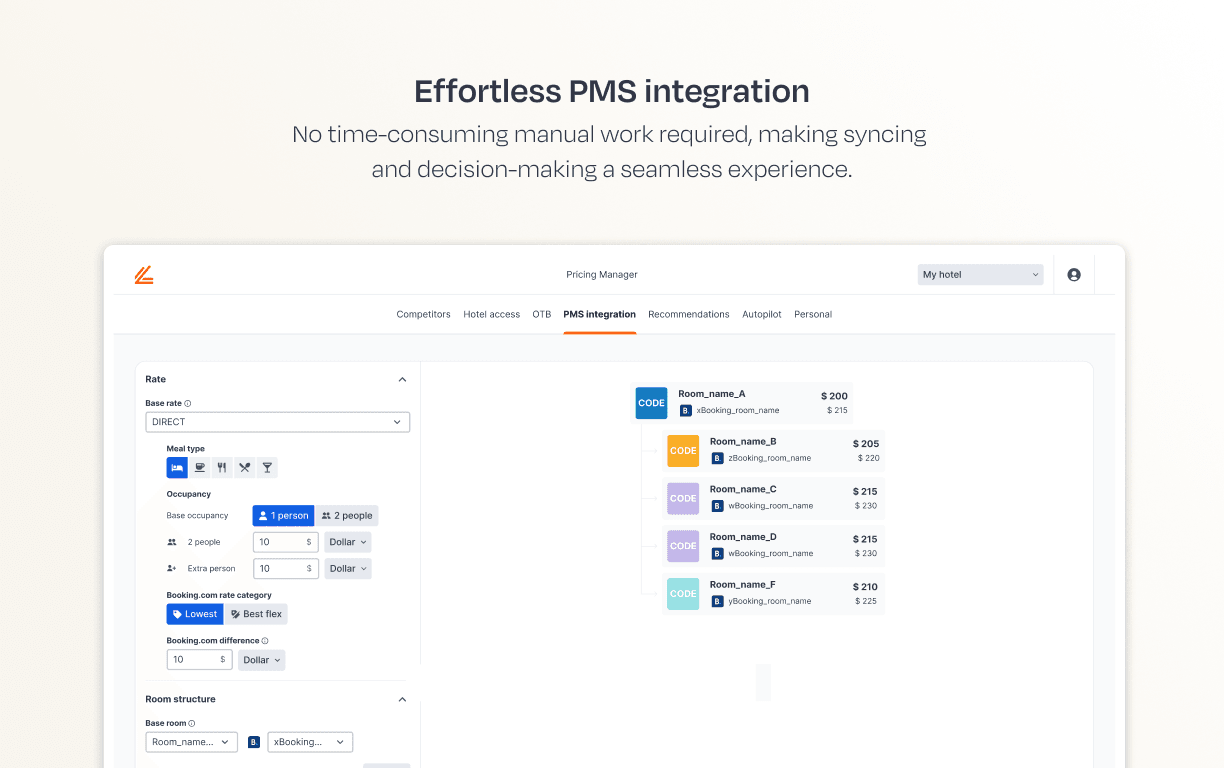Click the blue CODE badge for Room_name_A

coord(651,403)
